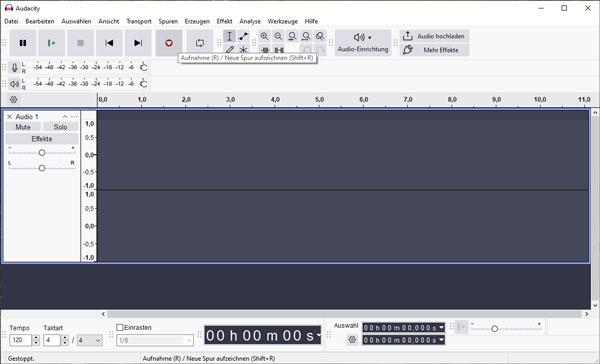600x364 pixels.
Task: Open the selection start time format dropdown
Action: (x=442, y=328)
